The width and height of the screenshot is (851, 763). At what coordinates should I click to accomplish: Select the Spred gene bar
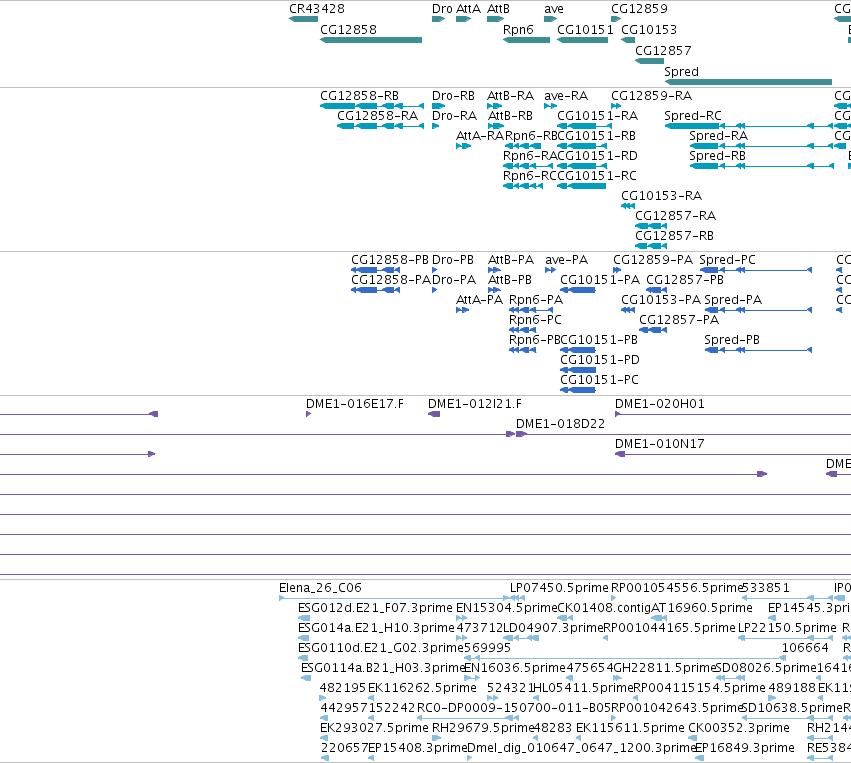tap(748, 82)
